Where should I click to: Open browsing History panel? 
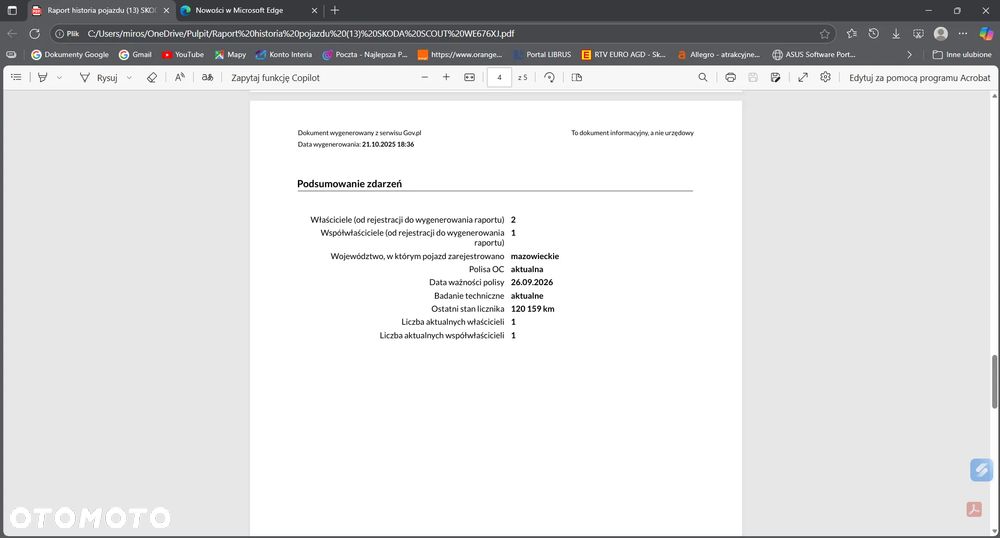click(x=874, y=34)
